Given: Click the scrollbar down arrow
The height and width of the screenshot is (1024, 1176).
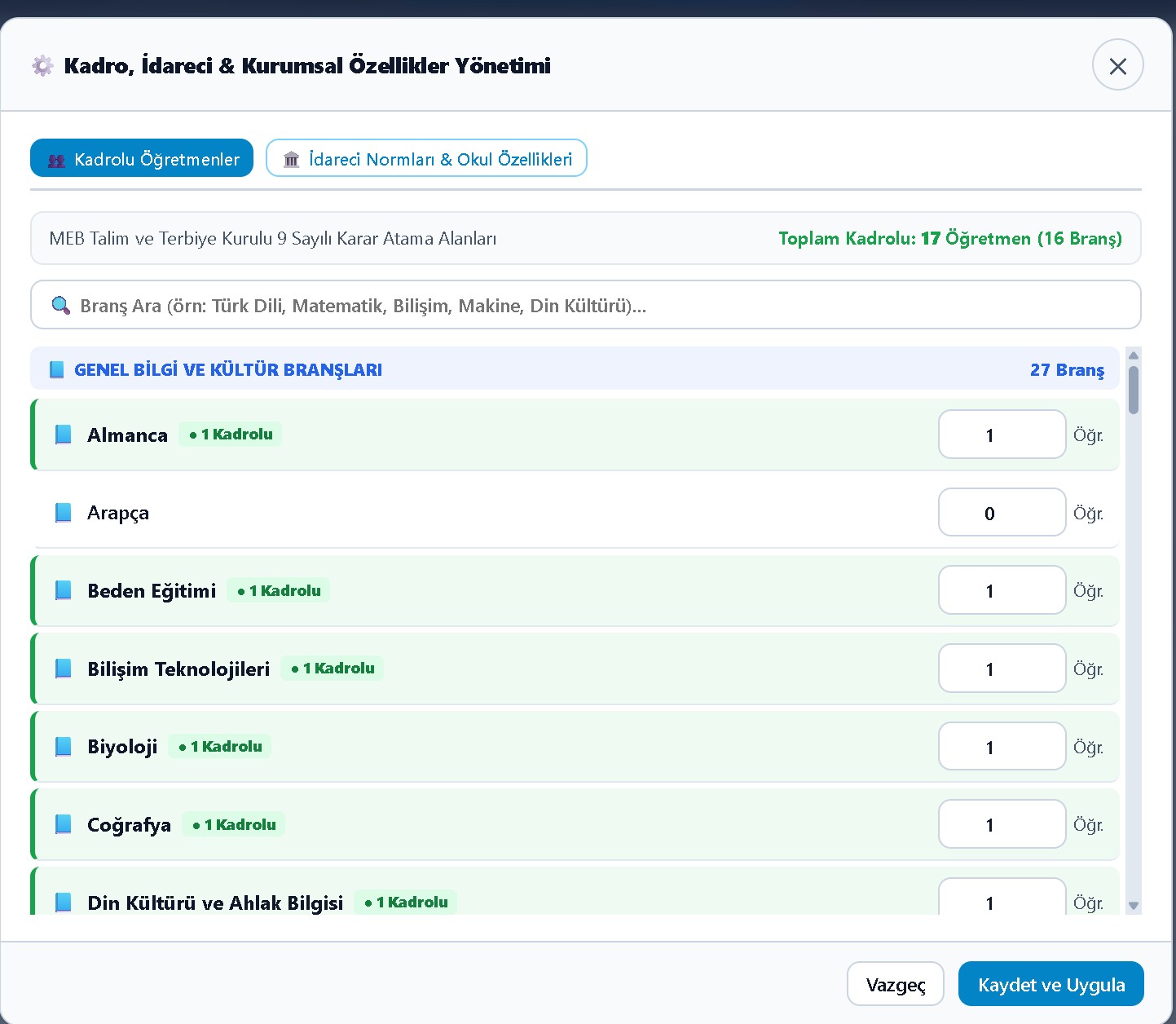Looking at the screenshot, I should coord(1133,906).
